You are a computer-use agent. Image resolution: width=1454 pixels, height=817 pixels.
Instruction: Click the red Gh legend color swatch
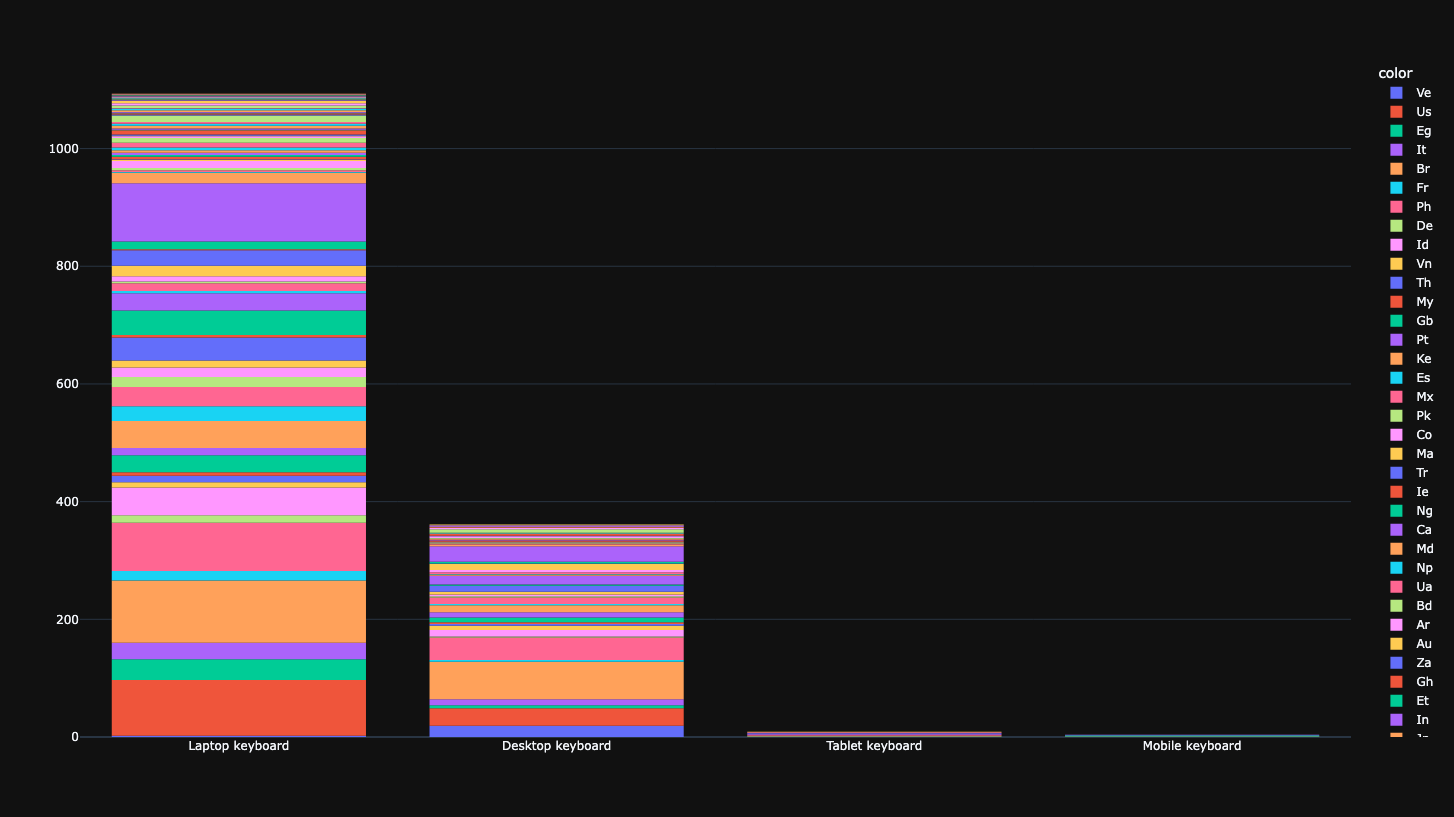click(1396, 682)
